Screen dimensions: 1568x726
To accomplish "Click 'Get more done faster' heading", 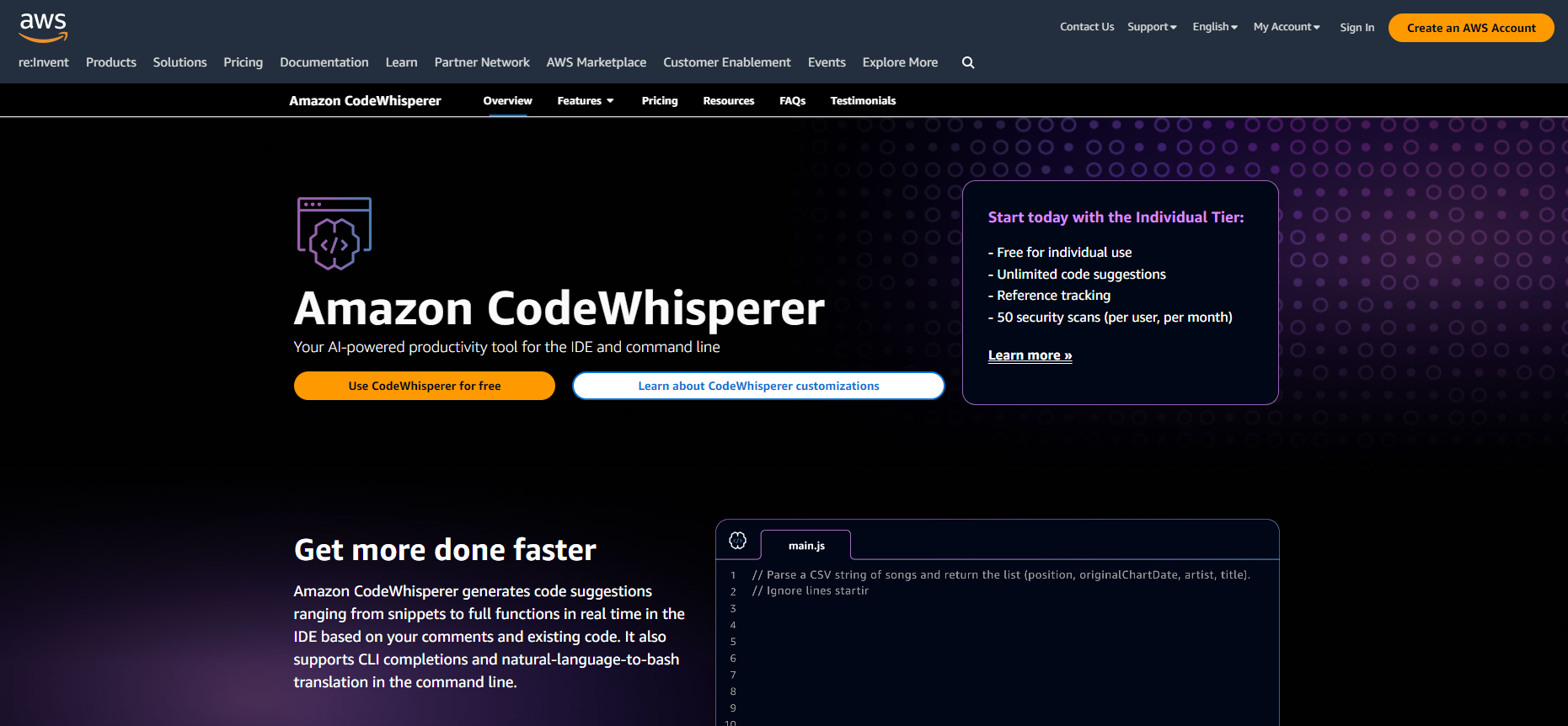I will [445, 550].
